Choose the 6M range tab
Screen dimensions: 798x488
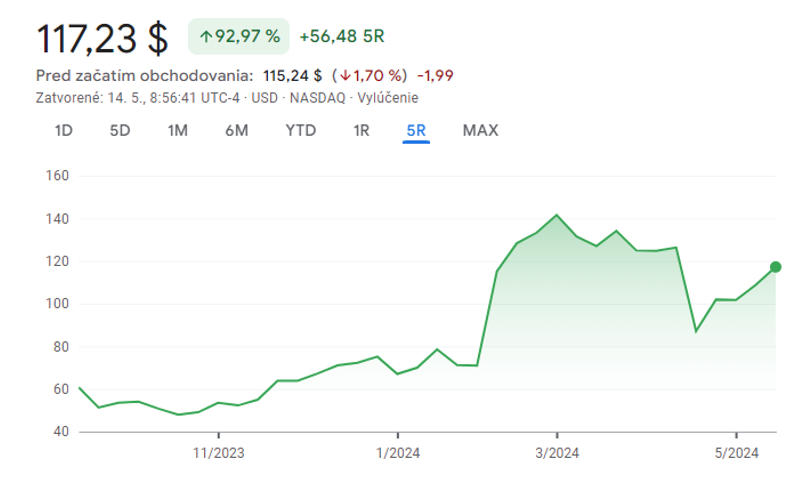(x=236, y=130)
